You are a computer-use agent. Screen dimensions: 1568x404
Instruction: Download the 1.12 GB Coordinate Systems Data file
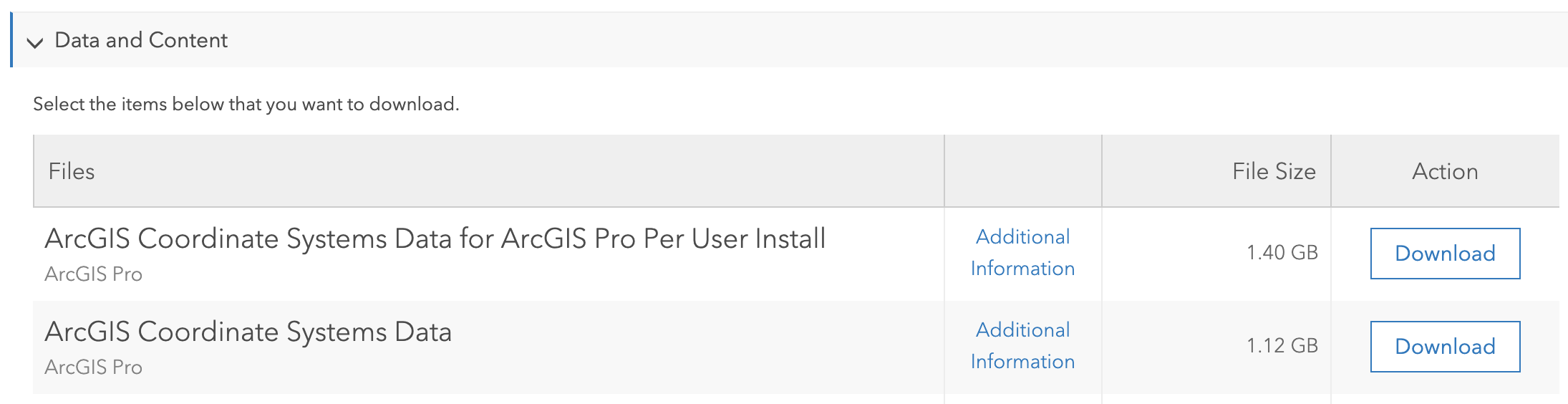1445,347
